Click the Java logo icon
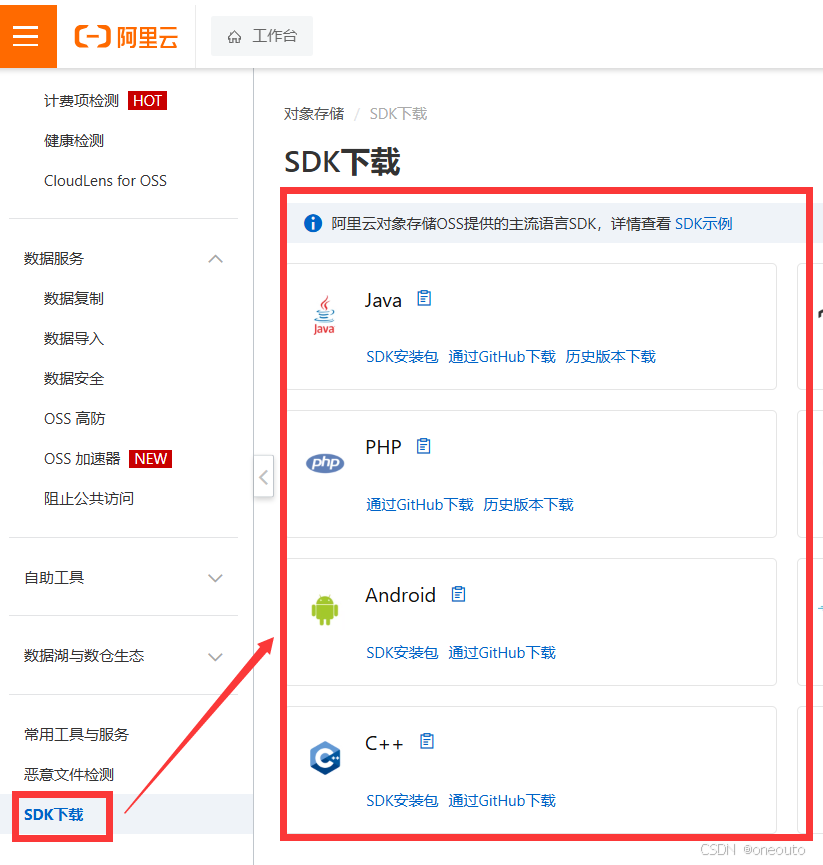 [324, 315]
